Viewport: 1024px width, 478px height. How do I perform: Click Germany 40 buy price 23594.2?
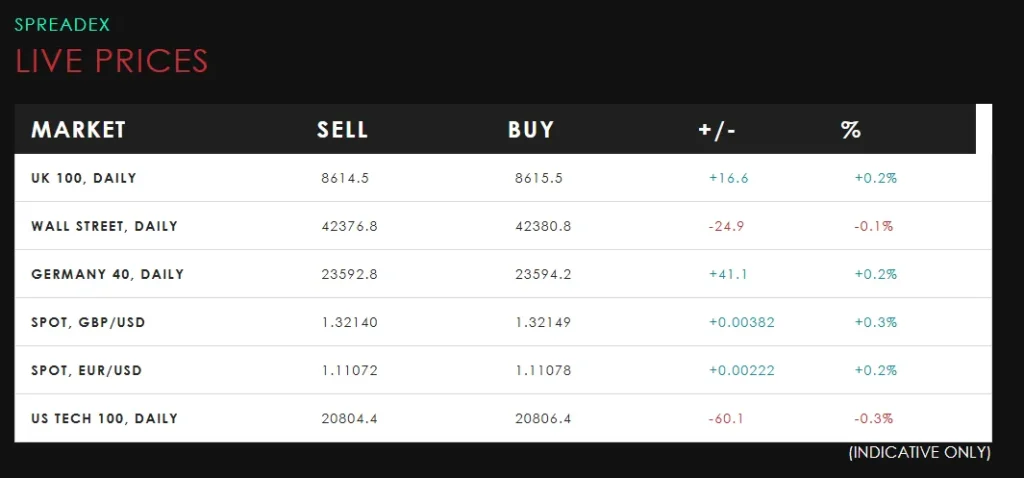click(x=543, y=274)
